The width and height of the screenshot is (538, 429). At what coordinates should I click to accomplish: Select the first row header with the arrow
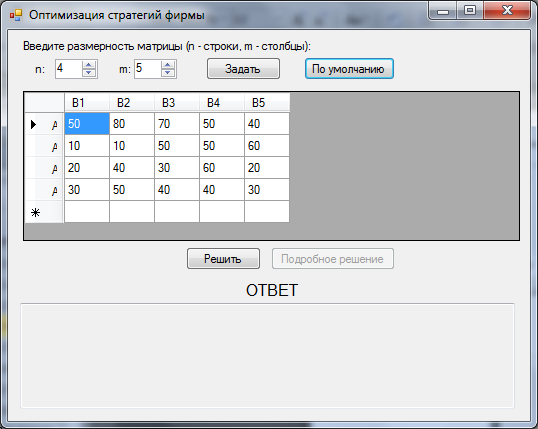point(45,124)
